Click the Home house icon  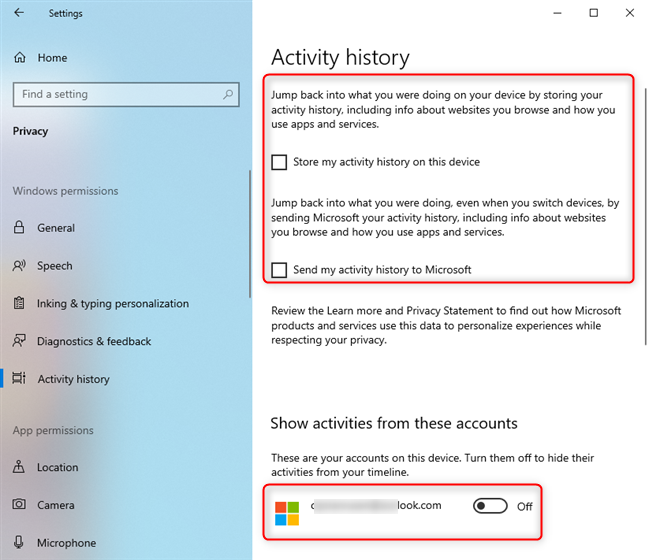19,57
